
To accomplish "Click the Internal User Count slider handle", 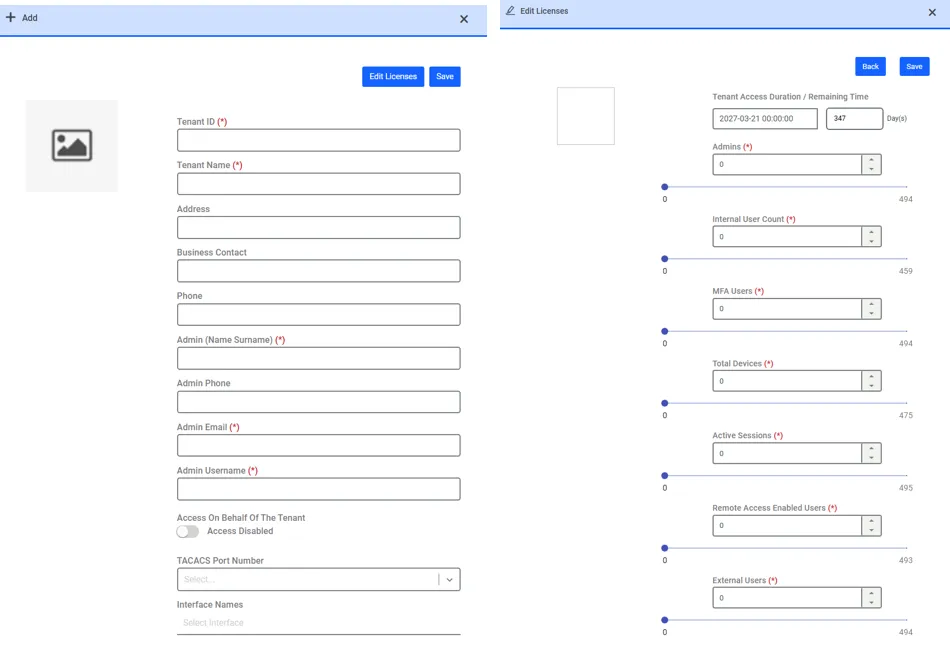I will pos(665,259).
